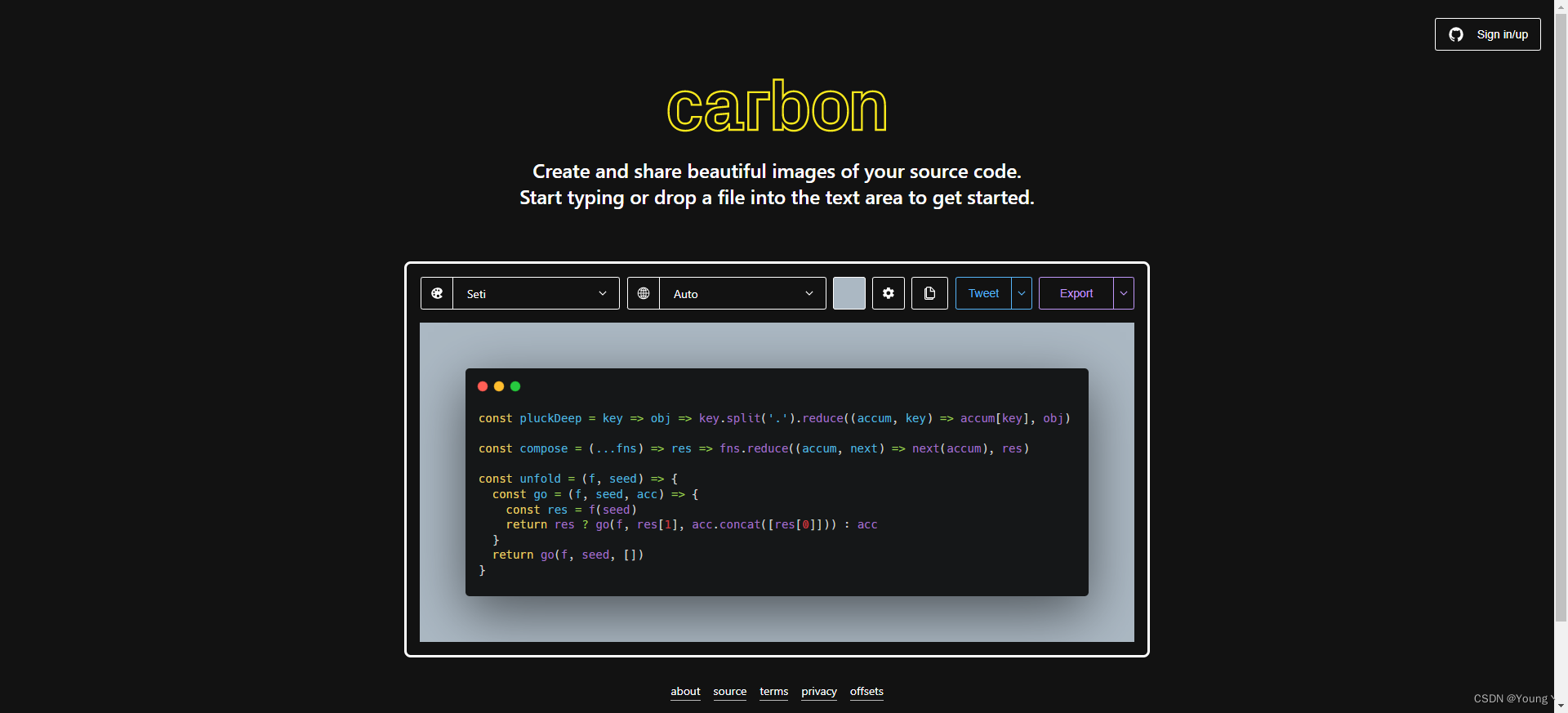Open the source link

(729, 692)
